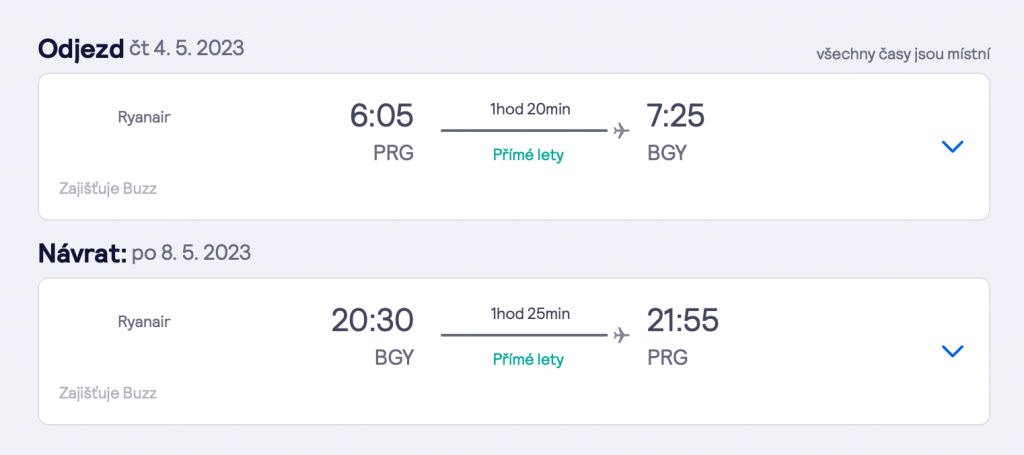Click the airplane icon on outbound flight

click(622, 131)
